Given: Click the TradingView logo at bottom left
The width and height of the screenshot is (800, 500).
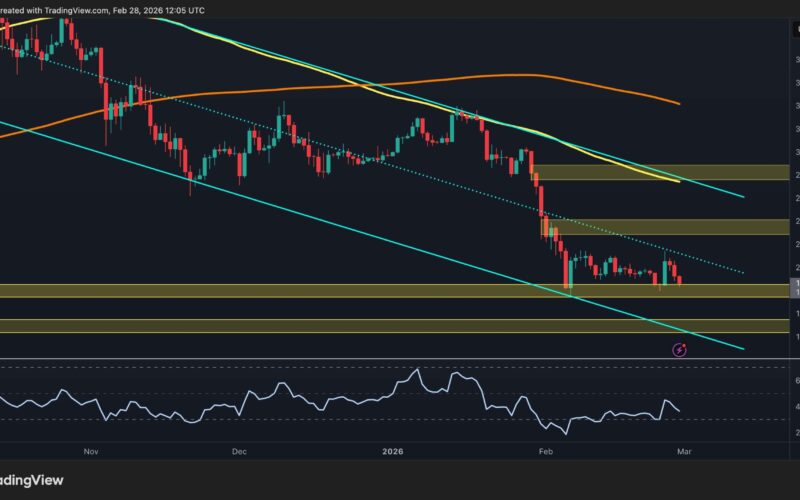Looking at the screenshot, I should (32, 479).
